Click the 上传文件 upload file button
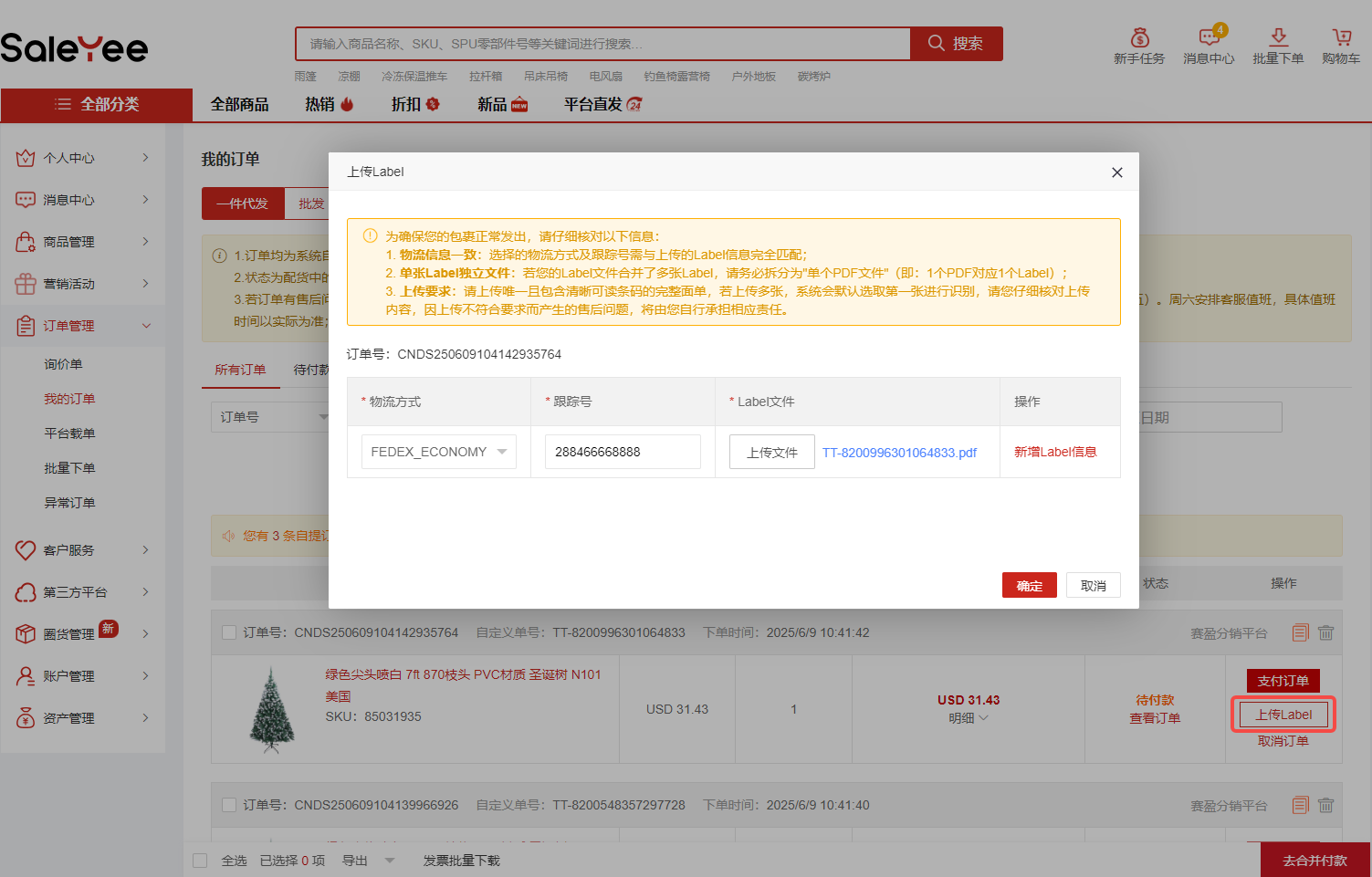The width and height of the screenshot is (1372, 877). point(771,452)
